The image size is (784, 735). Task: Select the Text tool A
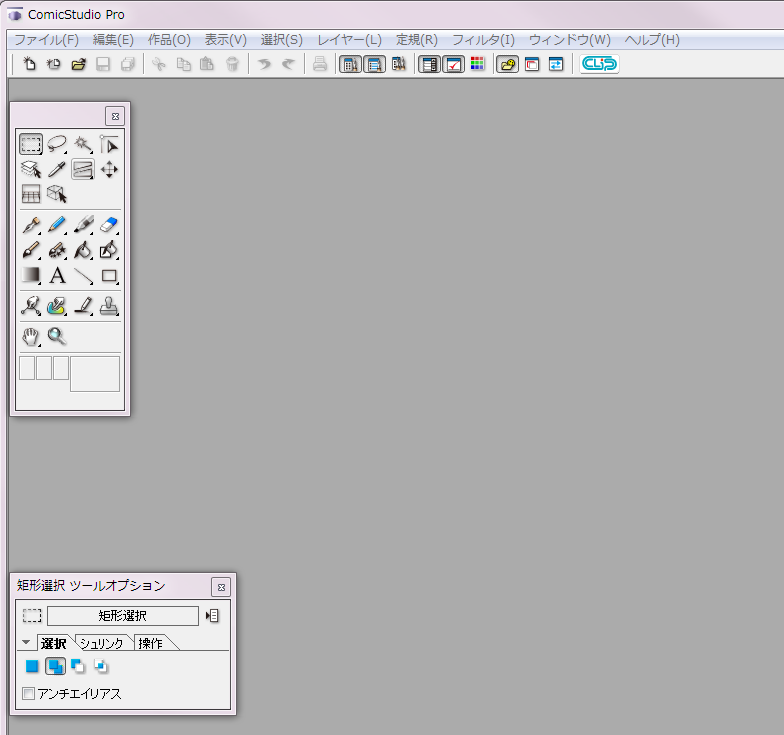tap(57, 276)
